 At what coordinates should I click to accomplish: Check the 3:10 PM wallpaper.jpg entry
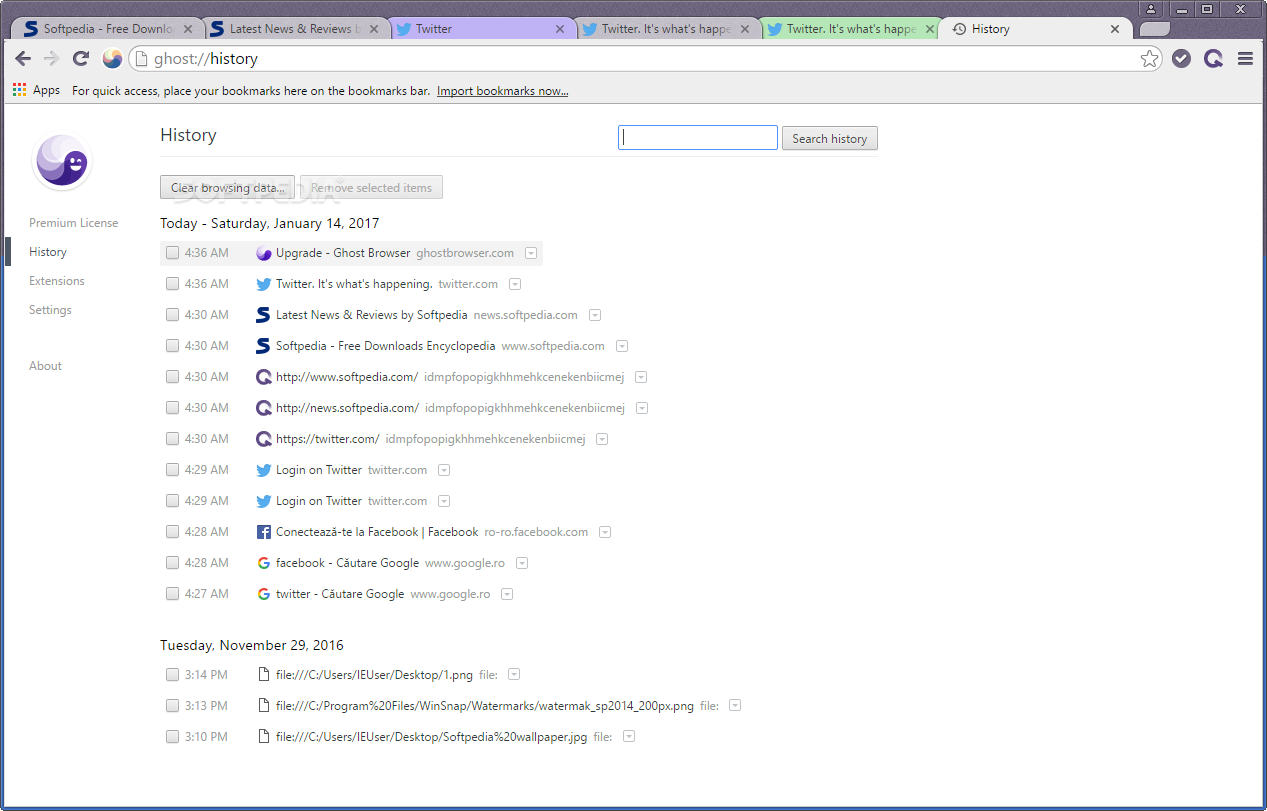point(173,737)
